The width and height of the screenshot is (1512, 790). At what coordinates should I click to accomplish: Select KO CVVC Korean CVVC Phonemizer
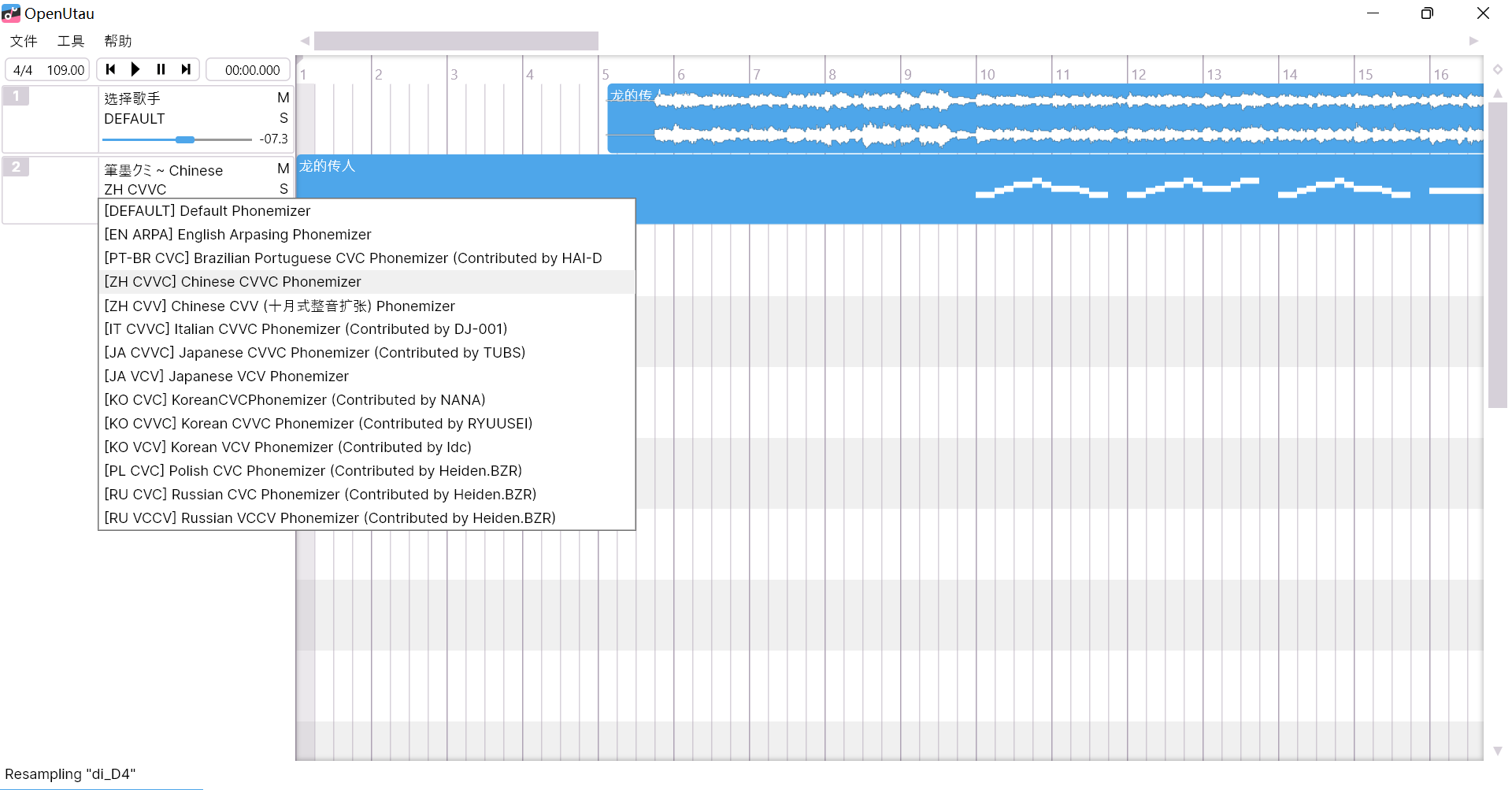click(367, 424)
